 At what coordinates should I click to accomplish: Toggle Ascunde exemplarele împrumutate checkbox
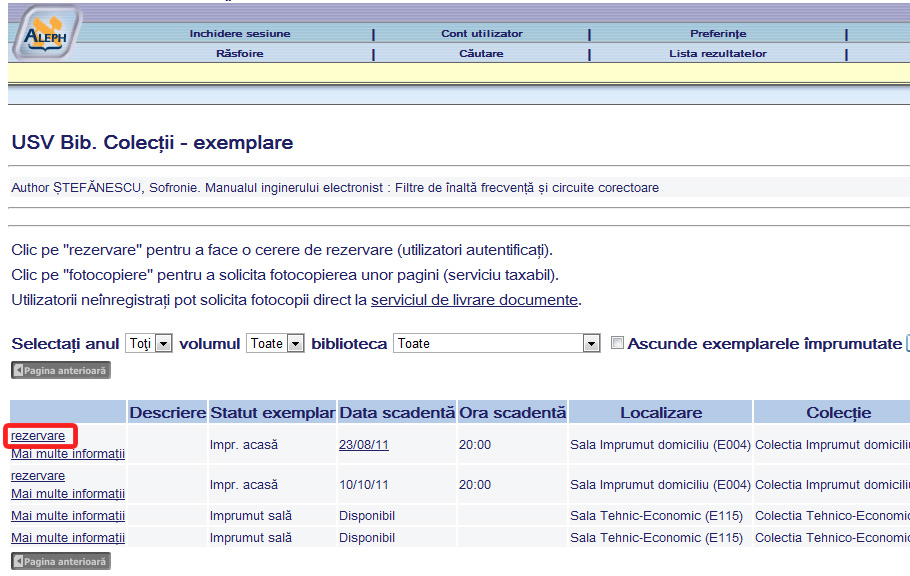[x=617, y=343]
